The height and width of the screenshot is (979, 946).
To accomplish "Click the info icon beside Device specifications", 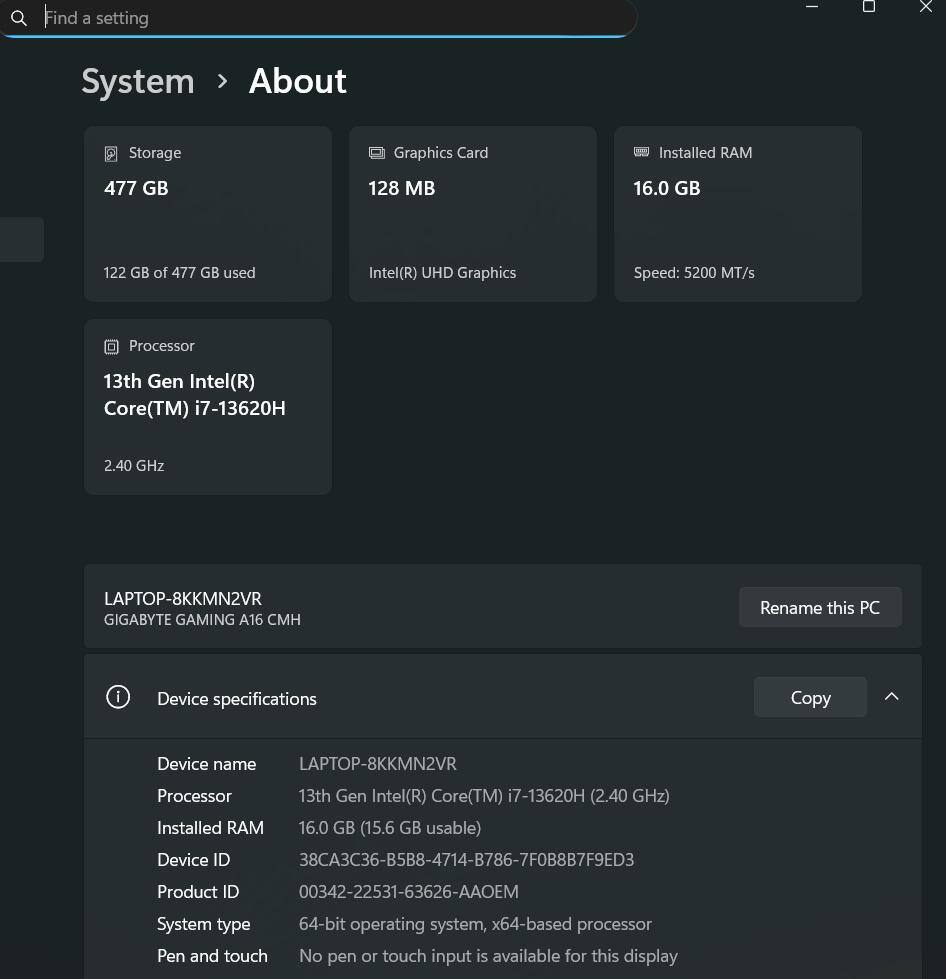I will pyautogui.click(x=118, y=697).
